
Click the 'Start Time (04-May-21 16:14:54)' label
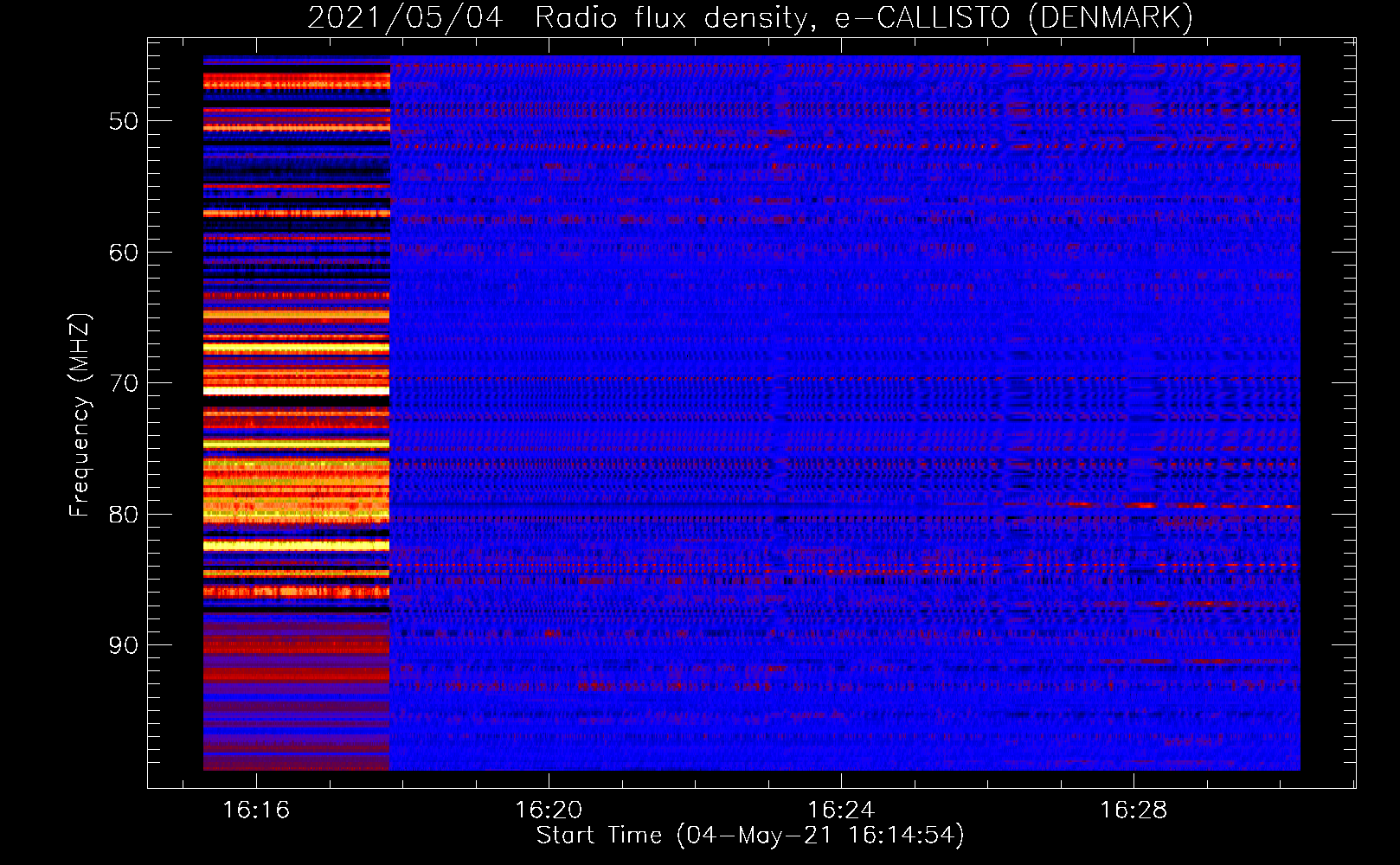coord(750,836)
